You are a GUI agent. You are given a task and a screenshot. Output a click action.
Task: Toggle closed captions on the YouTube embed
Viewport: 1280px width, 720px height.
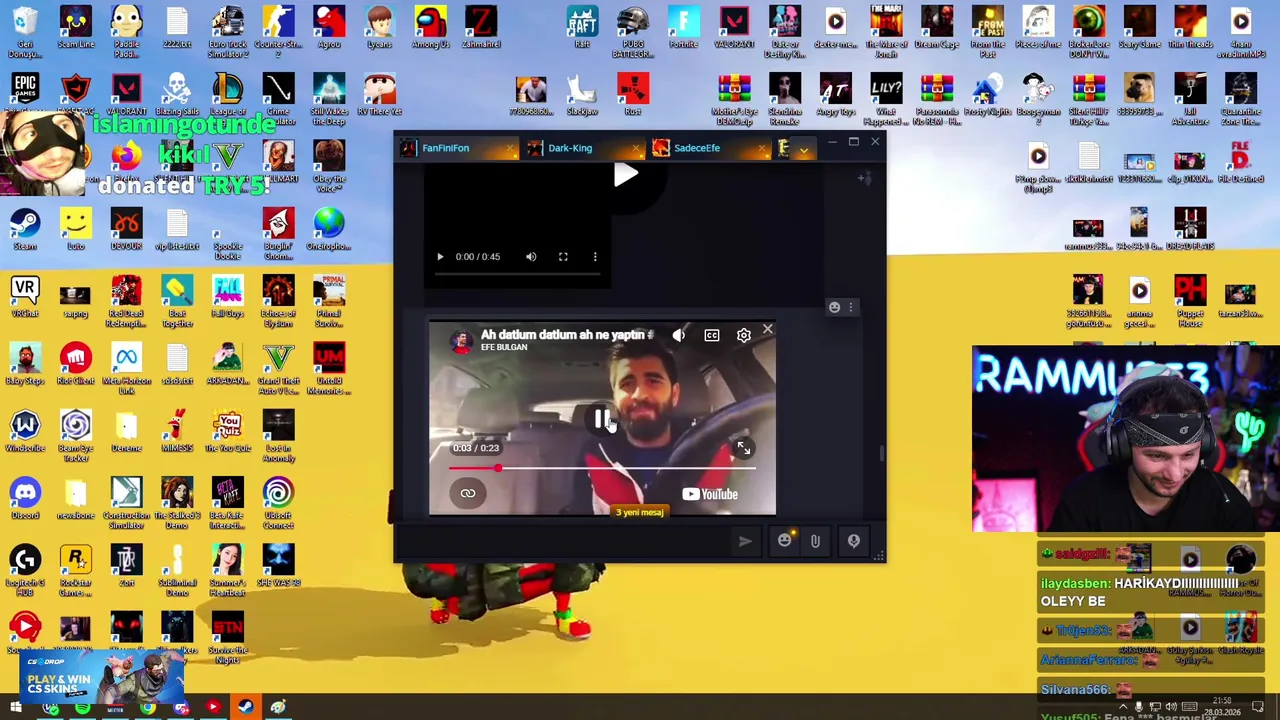pyautogui.click(x=711, y=336)
